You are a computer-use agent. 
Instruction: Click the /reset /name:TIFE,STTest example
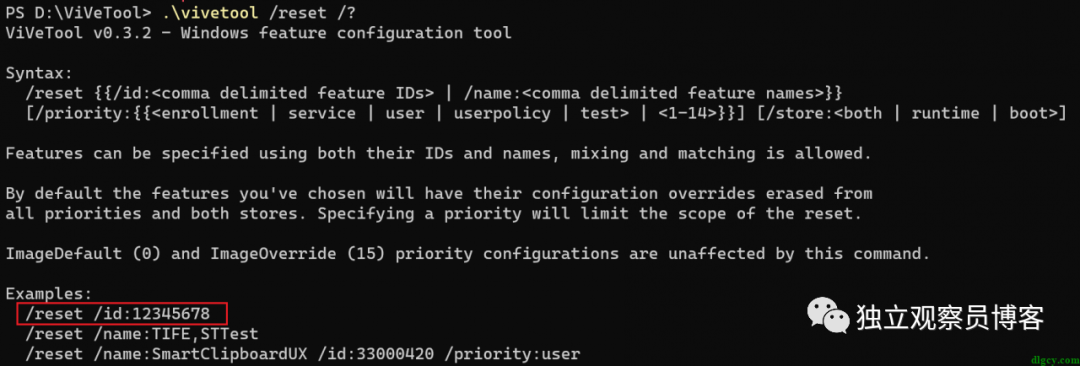click(141, 334)
